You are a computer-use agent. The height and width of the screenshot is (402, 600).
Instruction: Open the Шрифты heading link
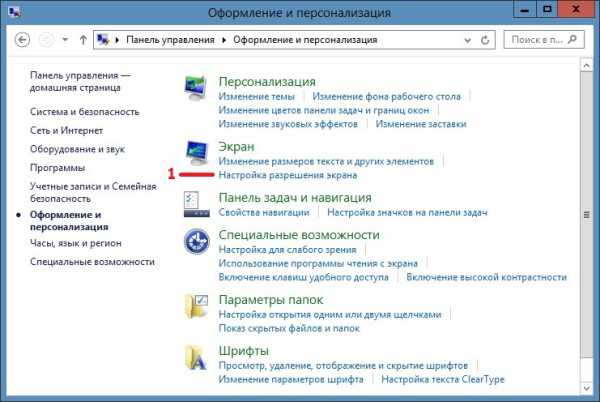[x=243, y=351]
